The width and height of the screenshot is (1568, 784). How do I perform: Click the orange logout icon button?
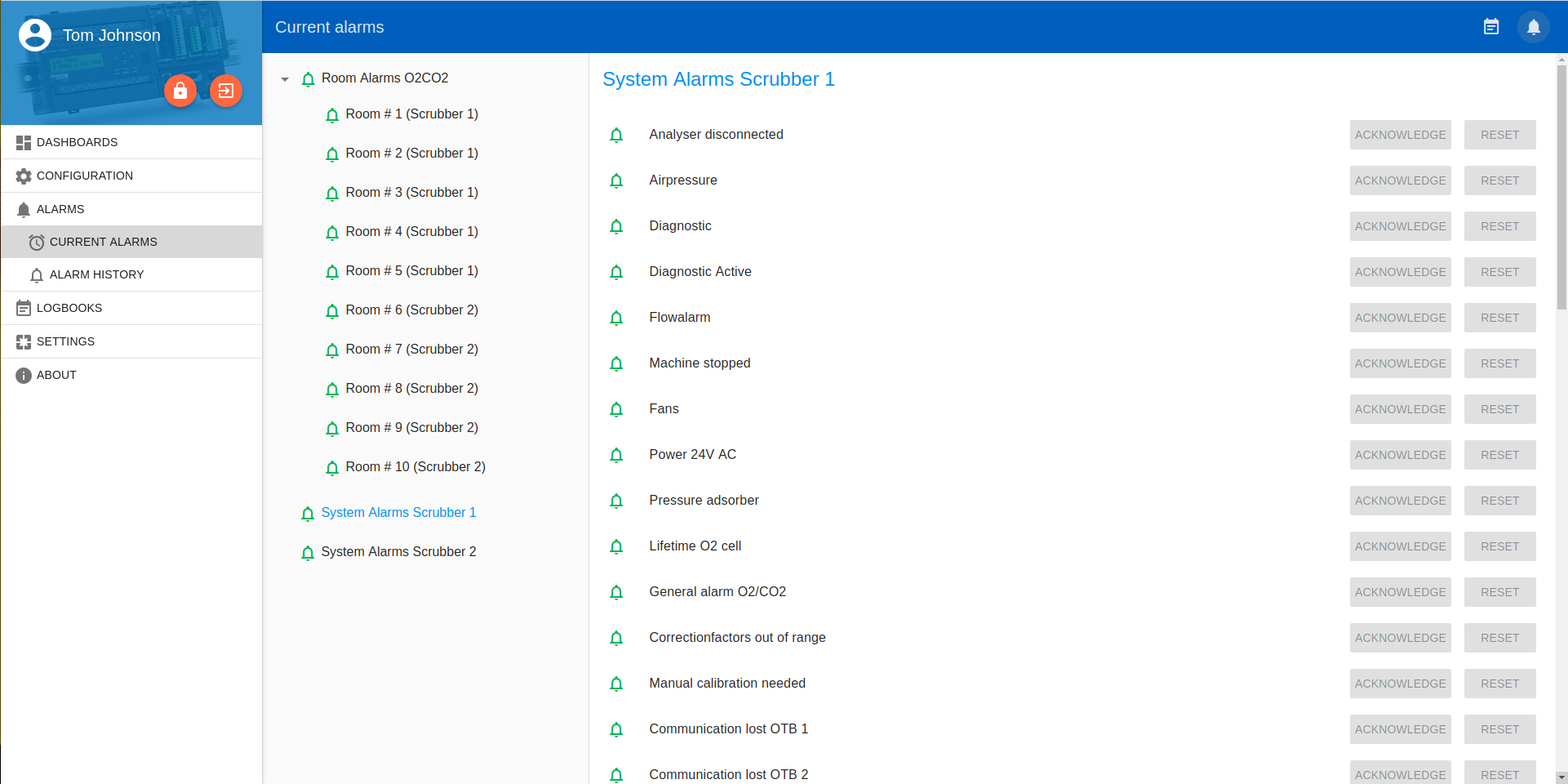click(226, 91)
